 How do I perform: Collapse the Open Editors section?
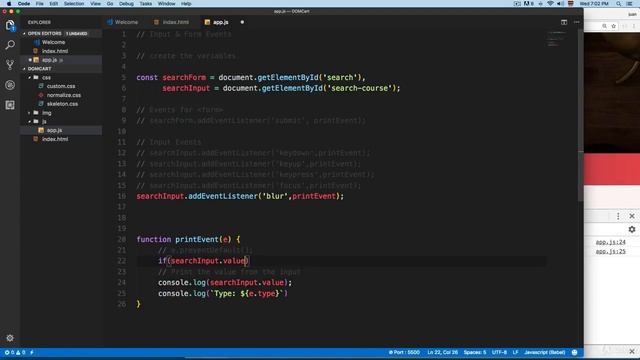tap(44, 33)
